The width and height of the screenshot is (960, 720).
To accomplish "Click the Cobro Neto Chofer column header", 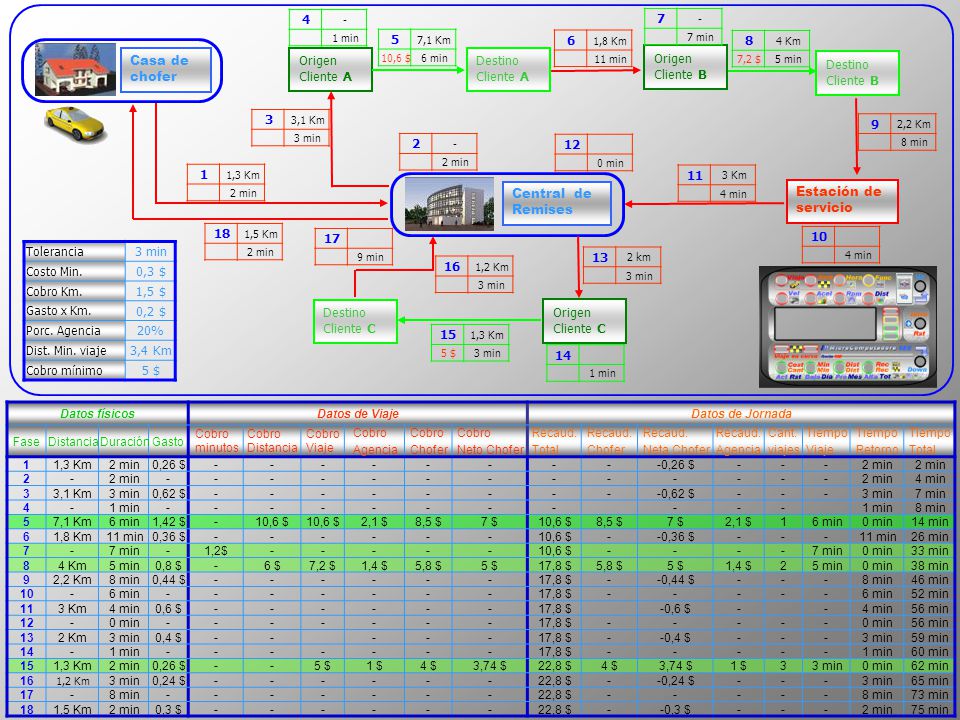I will tap(490, 441).
